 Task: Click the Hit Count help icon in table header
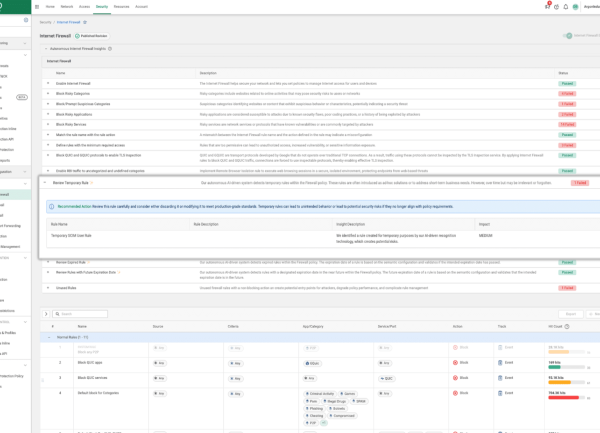tap(567, 326)
